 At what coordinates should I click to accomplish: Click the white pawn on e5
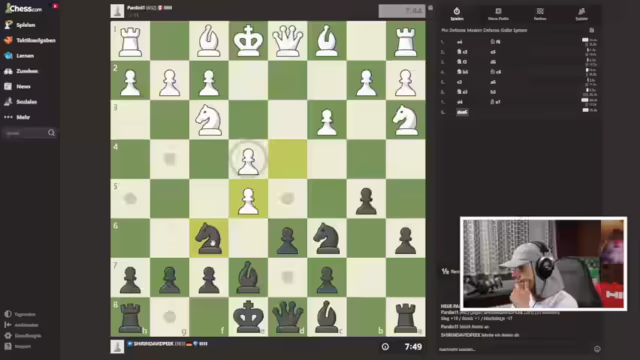(x=248, y=199)
